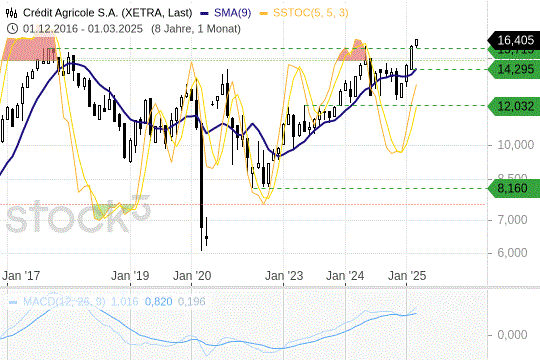540x360 pixels.
Task: Click the blue SMA(9) legend marker
Action: (205, 13)
